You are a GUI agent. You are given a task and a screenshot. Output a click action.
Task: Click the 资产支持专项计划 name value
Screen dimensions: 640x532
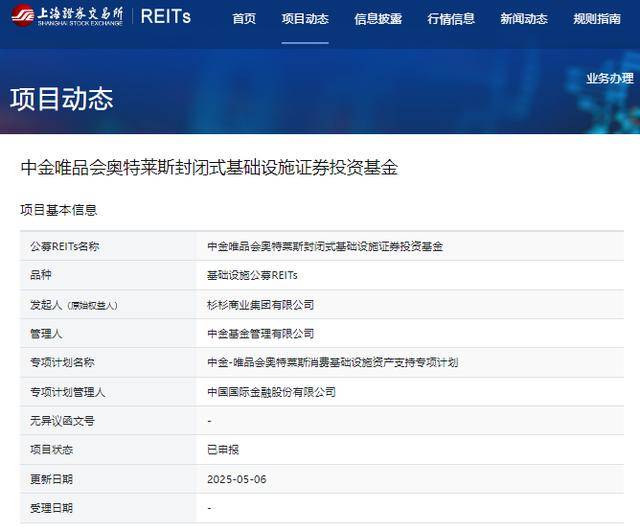(x=332, y=362)
